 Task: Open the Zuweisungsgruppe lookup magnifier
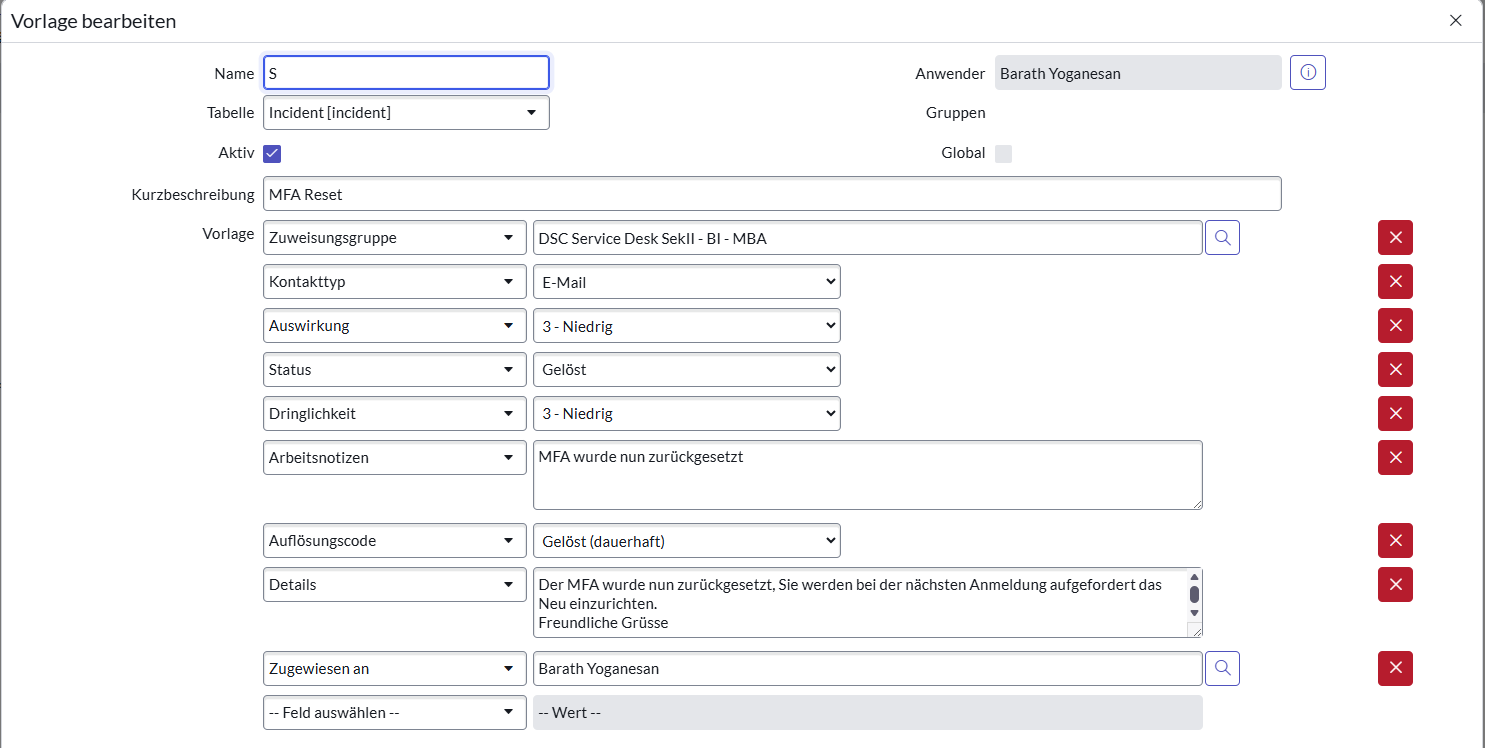coord(1222,237)
